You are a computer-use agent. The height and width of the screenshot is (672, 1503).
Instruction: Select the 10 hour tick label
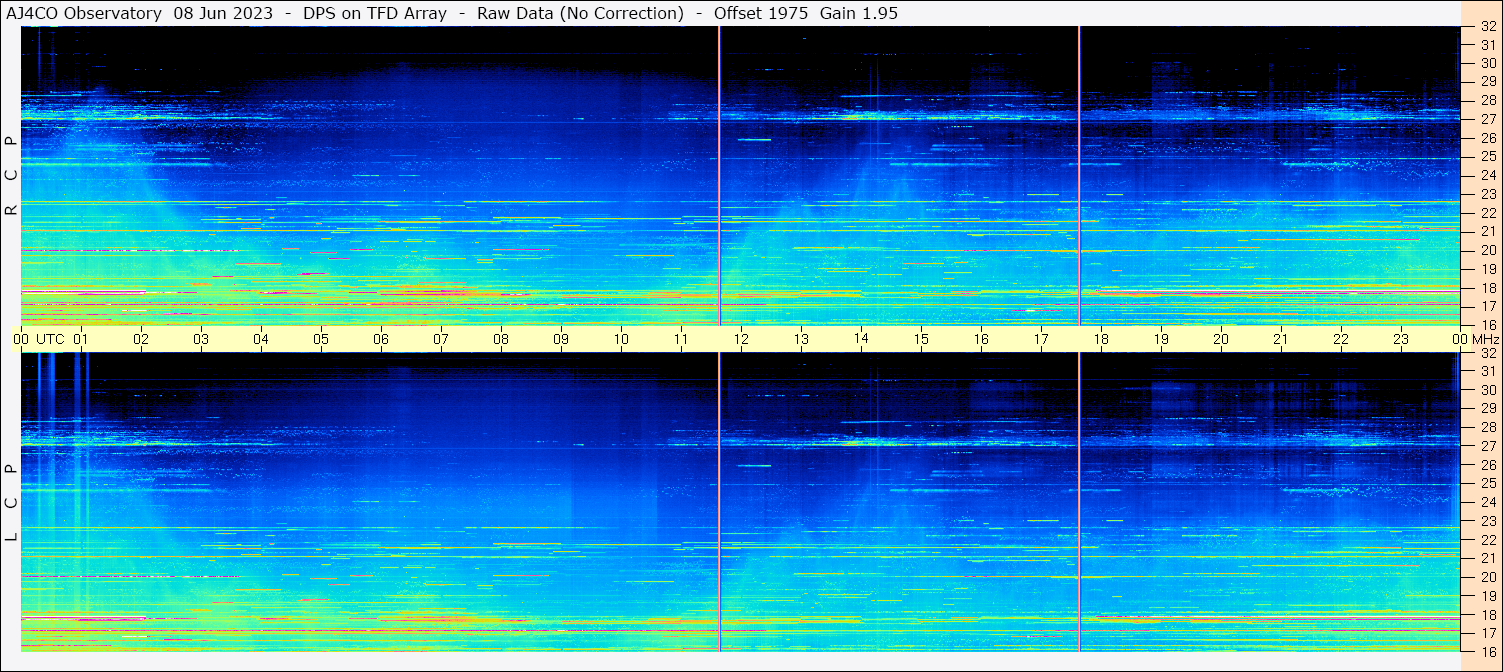621,339
